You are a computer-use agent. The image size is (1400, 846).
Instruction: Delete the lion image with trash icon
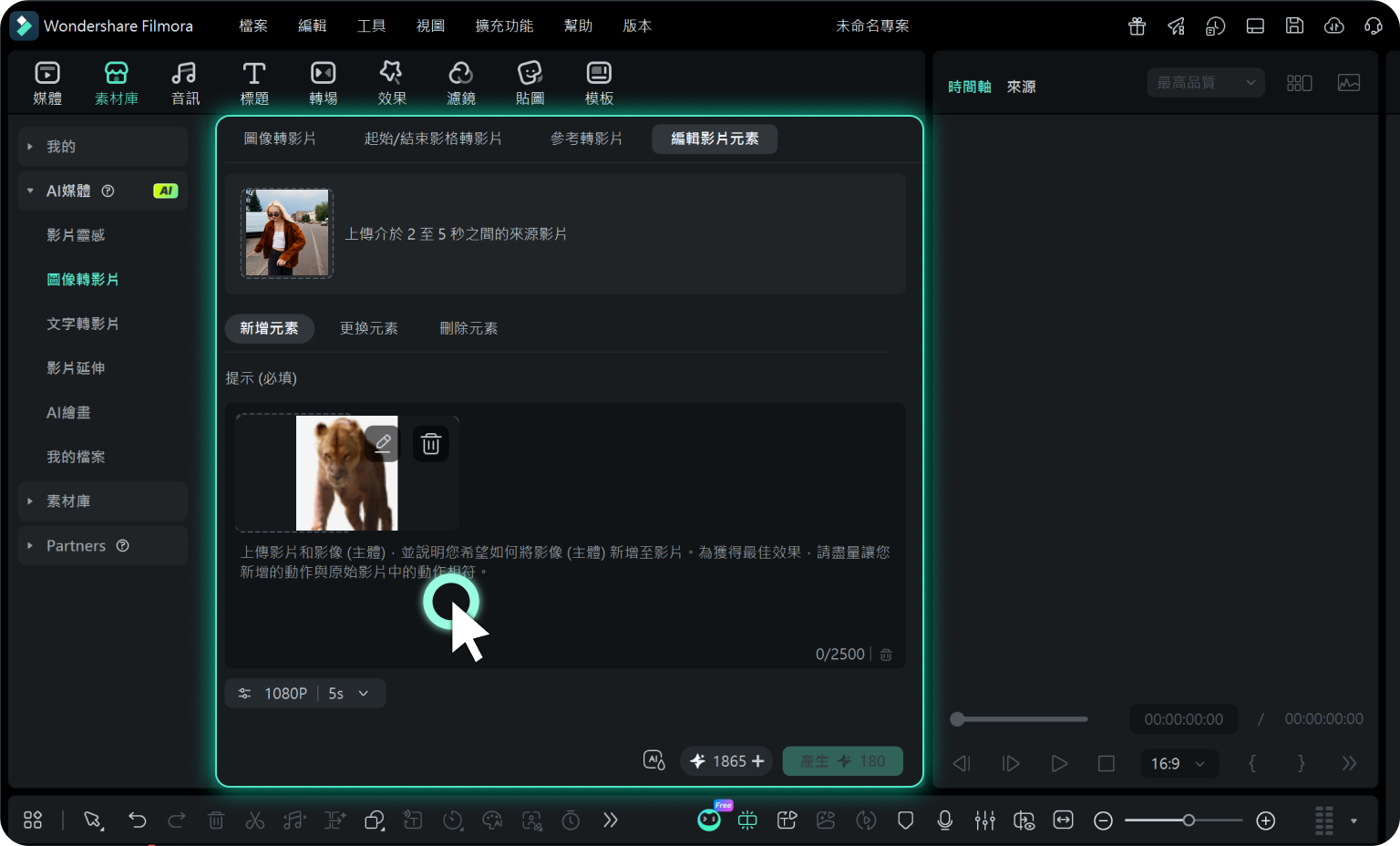click(431, 443)
